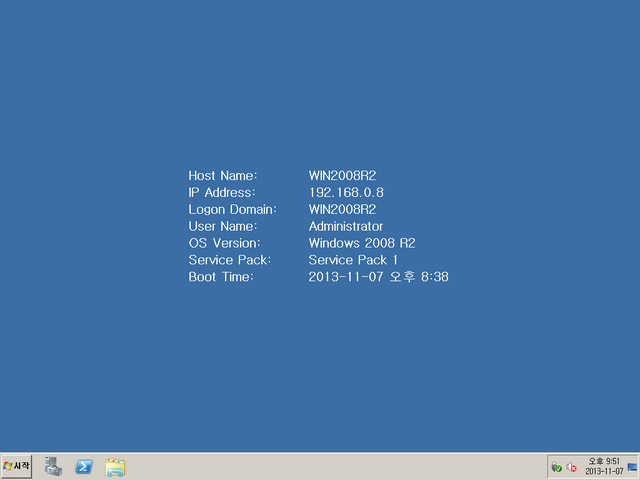
Task: Click the Host Name: label
Action: point(223,176)
